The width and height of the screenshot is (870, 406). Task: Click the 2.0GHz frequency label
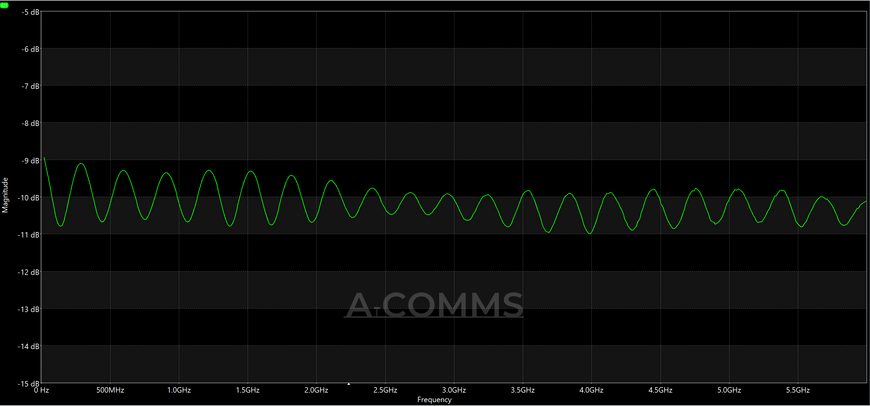(x=316, y=390)
